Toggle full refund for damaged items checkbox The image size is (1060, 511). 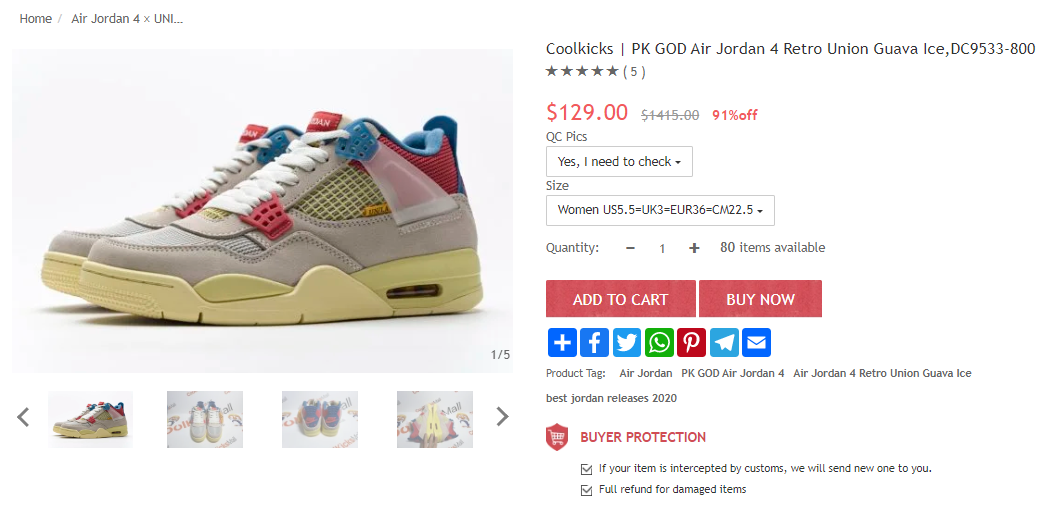(x=586, y=489)
